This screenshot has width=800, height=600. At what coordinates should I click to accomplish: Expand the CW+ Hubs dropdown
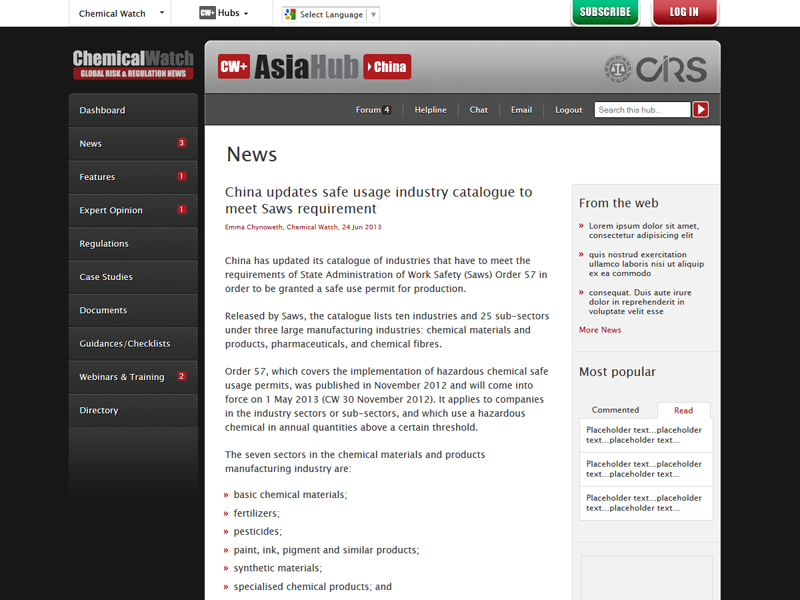pos(224,14)
